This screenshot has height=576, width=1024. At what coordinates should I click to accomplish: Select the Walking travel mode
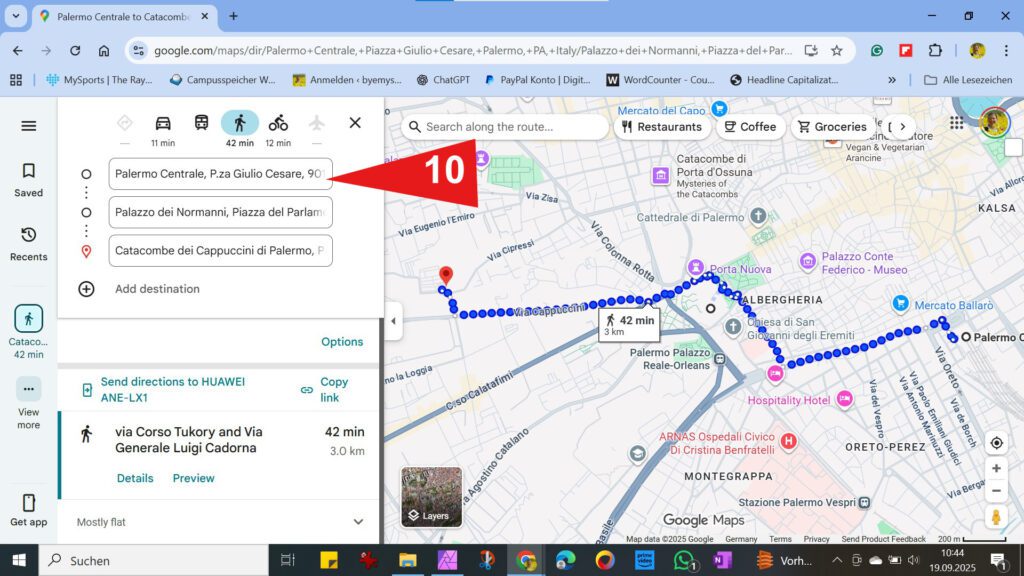240,123
